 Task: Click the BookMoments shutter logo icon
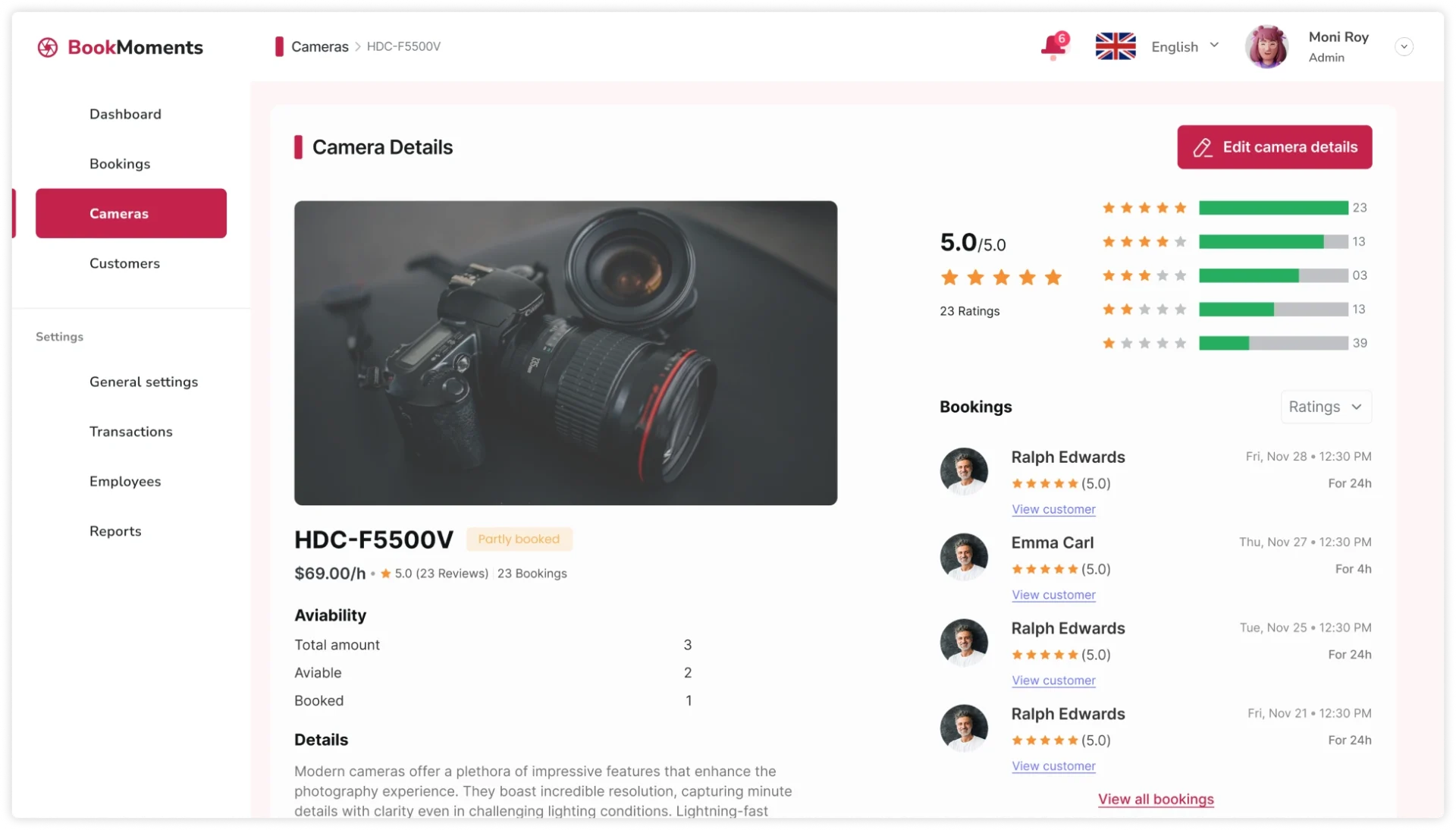point(48,47)
